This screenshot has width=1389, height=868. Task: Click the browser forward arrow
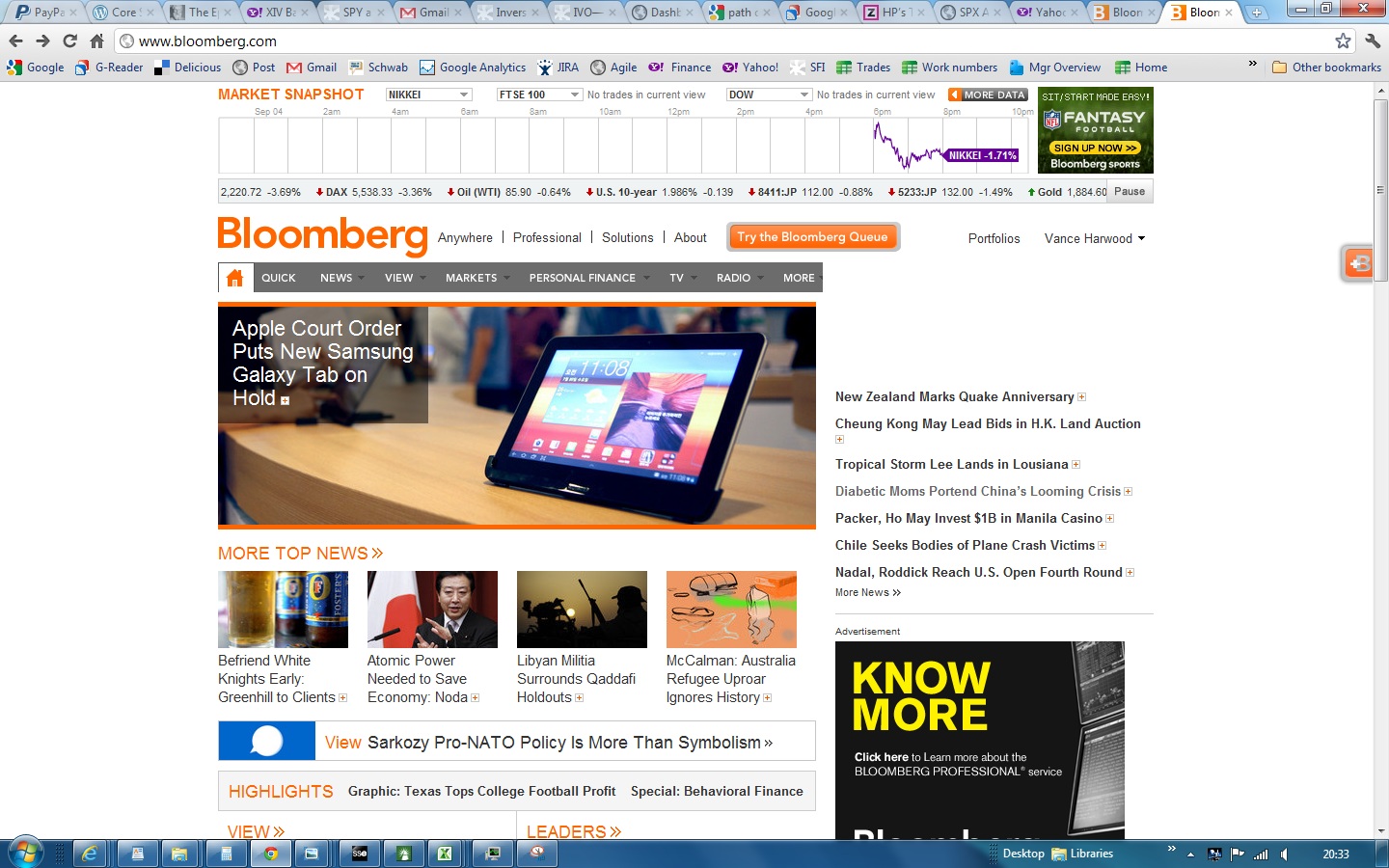point(42,41)
